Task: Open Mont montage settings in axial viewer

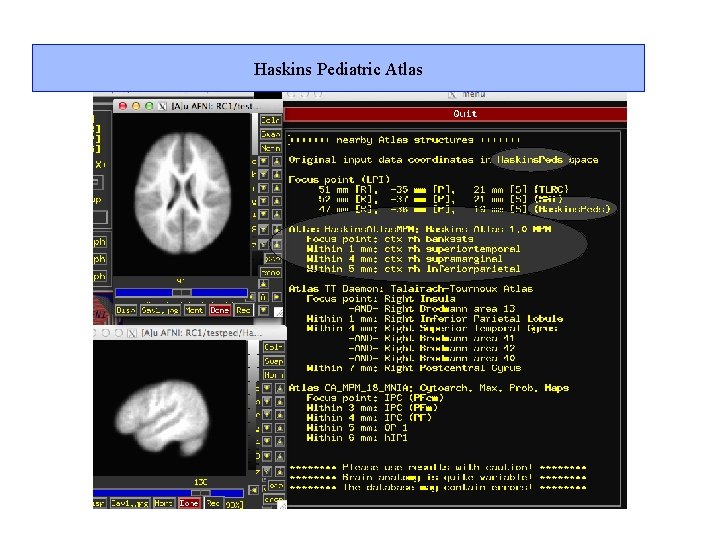Action: 194,310
